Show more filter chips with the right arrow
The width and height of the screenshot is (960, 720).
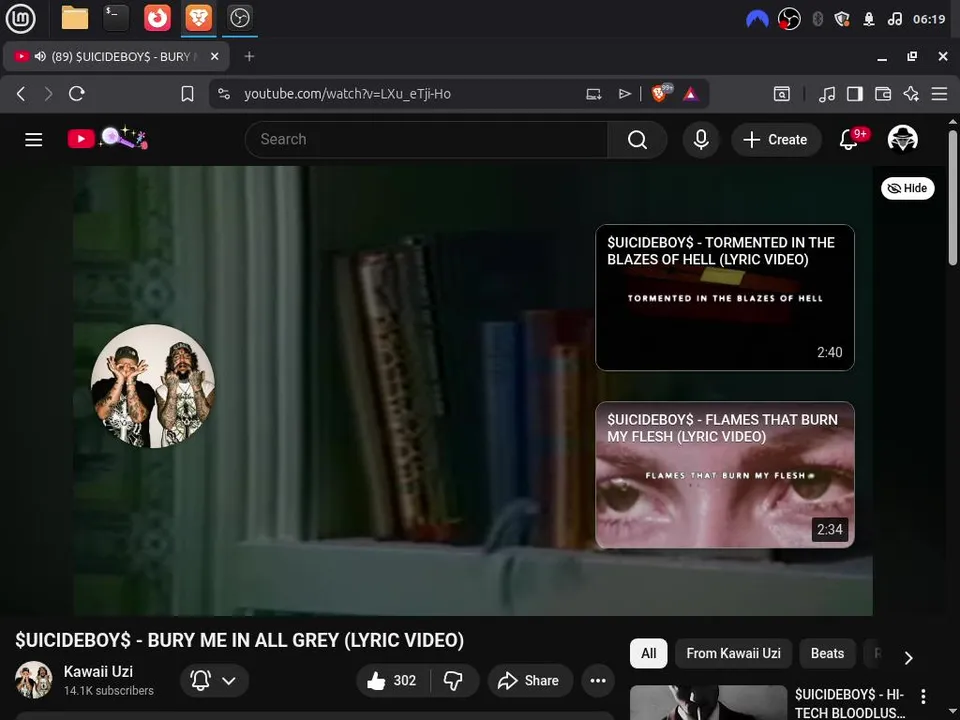pyautogui.click(x=909, y=658)
